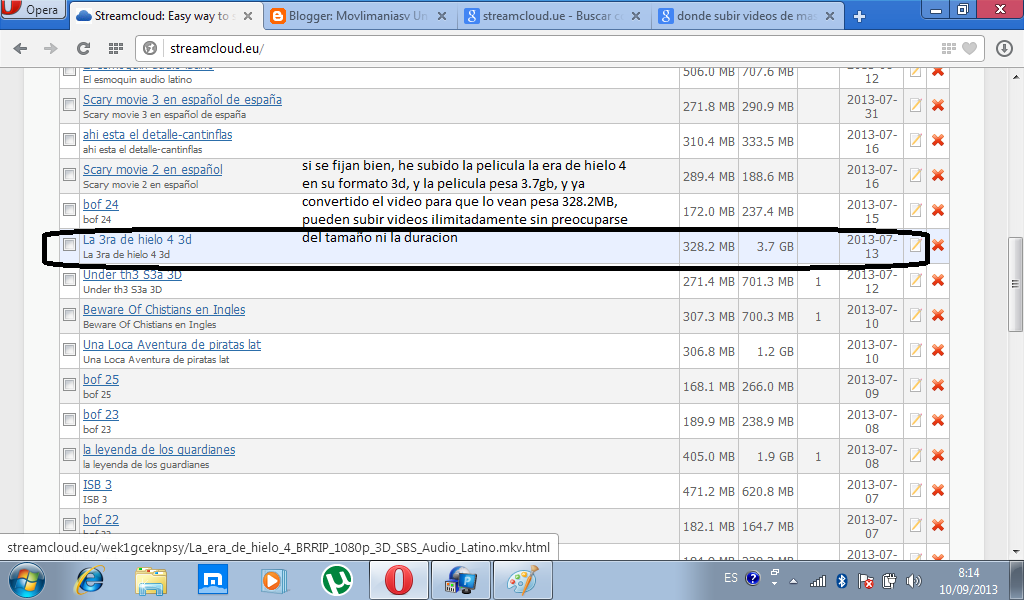
Task: Delete Beware Of Chistians entry red X
Action: pyautogui.click(x=938, y=315)
